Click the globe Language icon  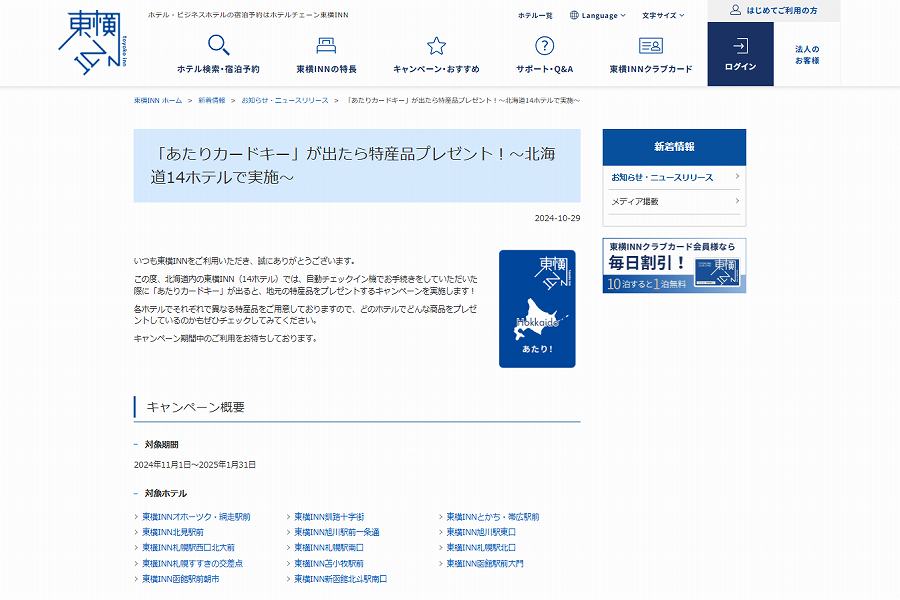coord(574,16)
